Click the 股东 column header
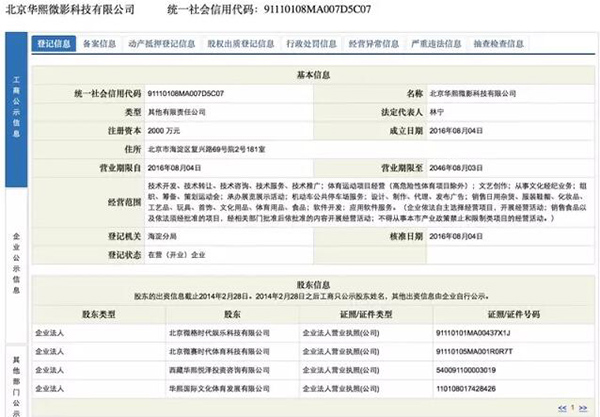The height and width of the screenshot is (417, 600). coord(232,314)
